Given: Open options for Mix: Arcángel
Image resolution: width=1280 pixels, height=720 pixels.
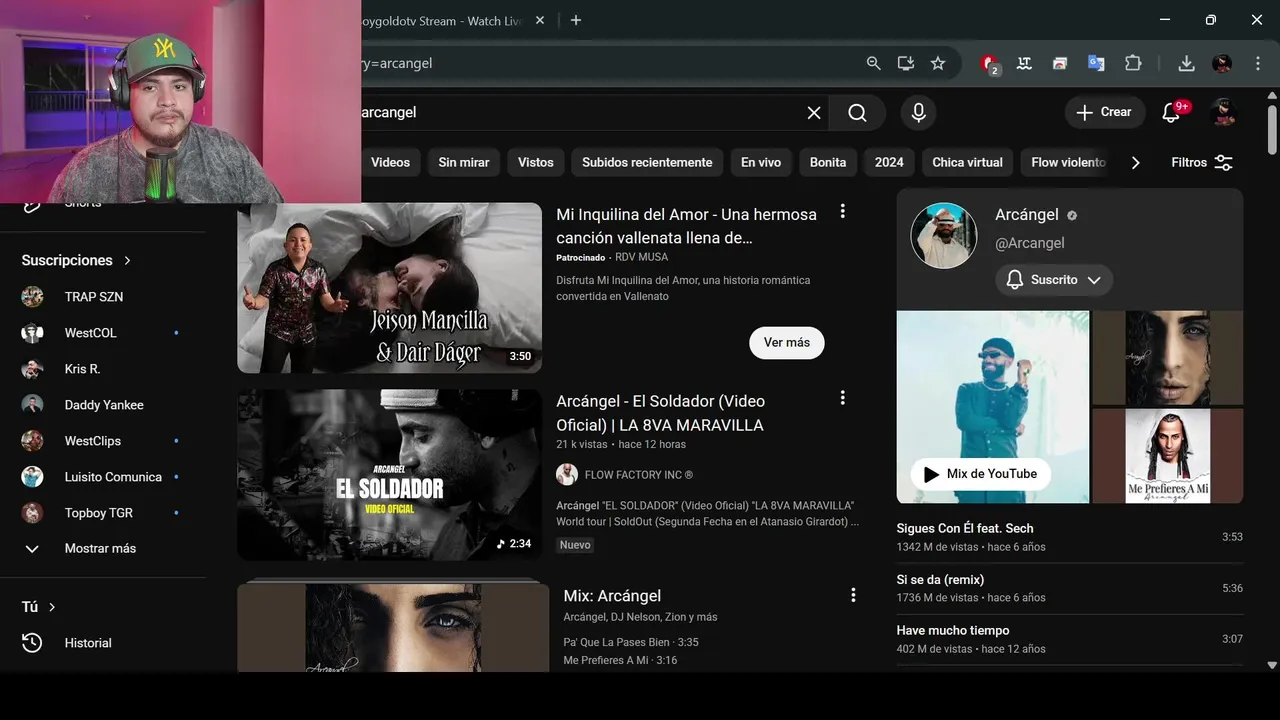Looking at the screenshot, I should [853, 595].
